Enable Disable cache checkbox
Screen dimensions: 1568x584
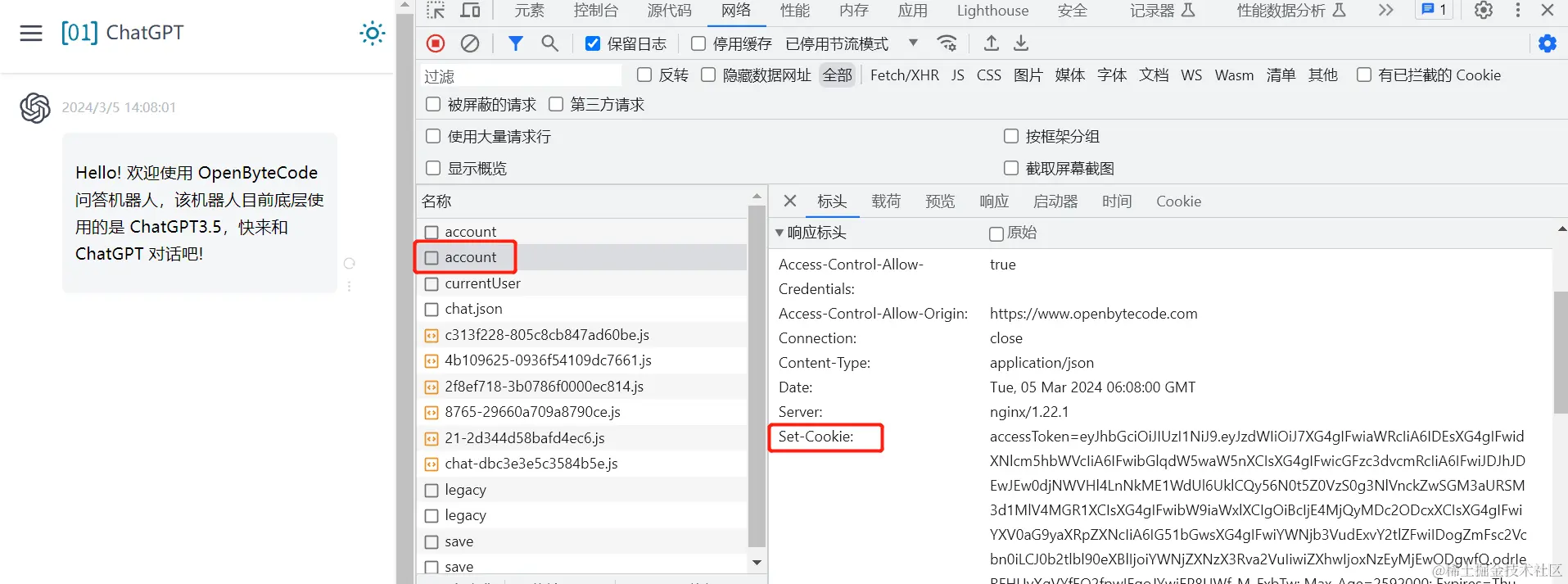pos(698,43)
